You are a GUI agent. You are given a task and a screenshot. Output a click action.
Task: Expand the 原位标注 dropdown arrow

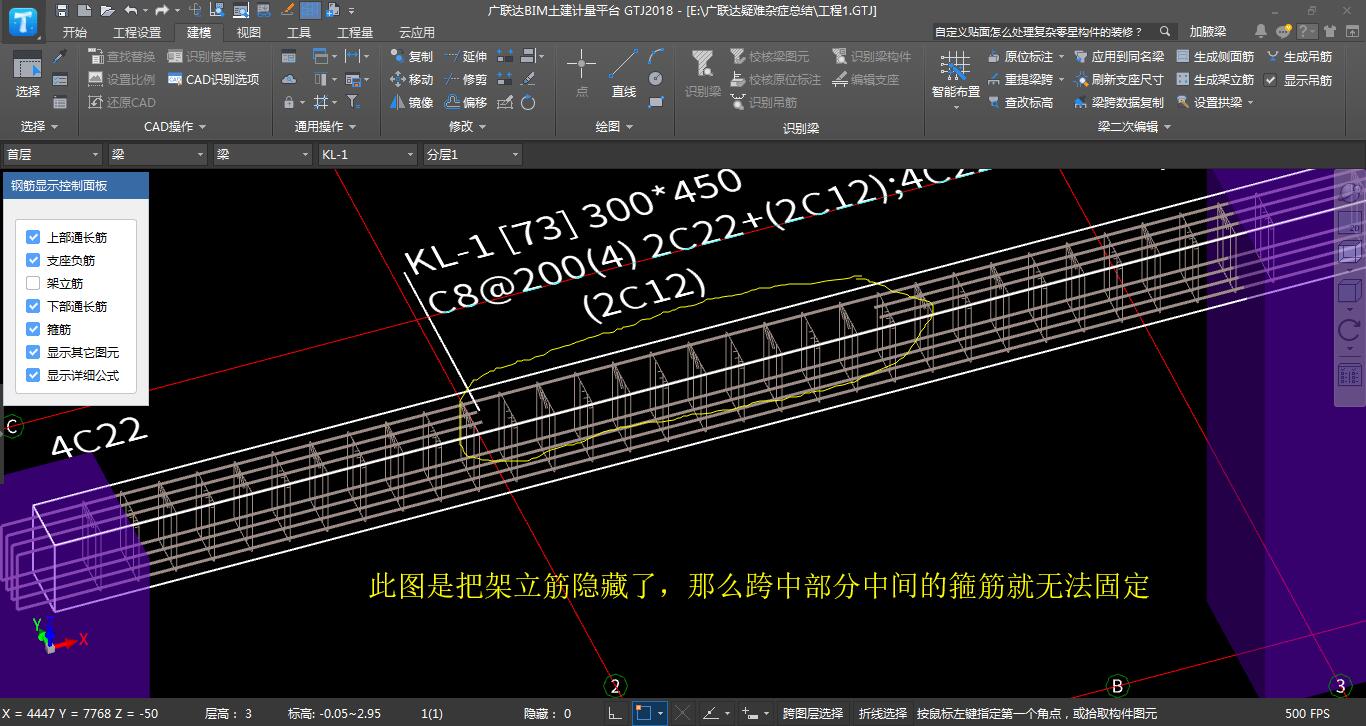pyautogui.click(x=1061, y=57)
